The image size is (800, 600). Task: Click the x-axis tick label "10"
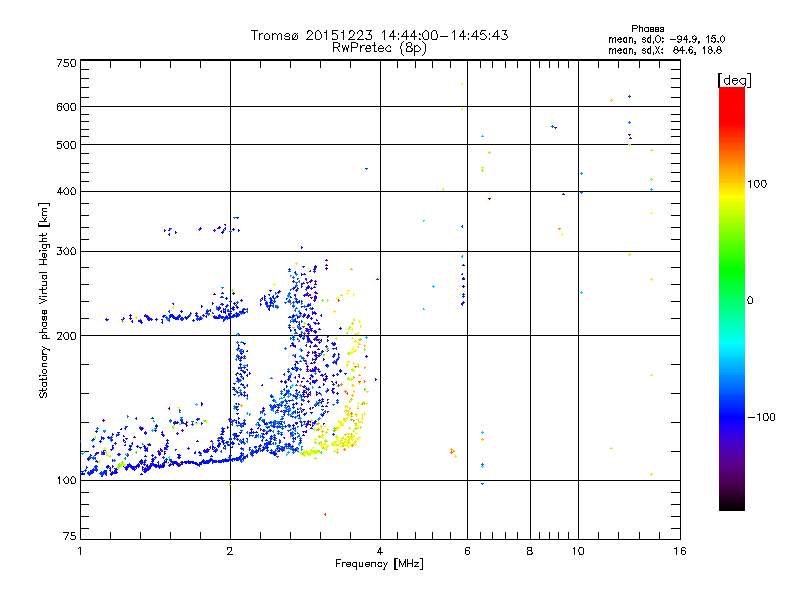tap(578, 551)
